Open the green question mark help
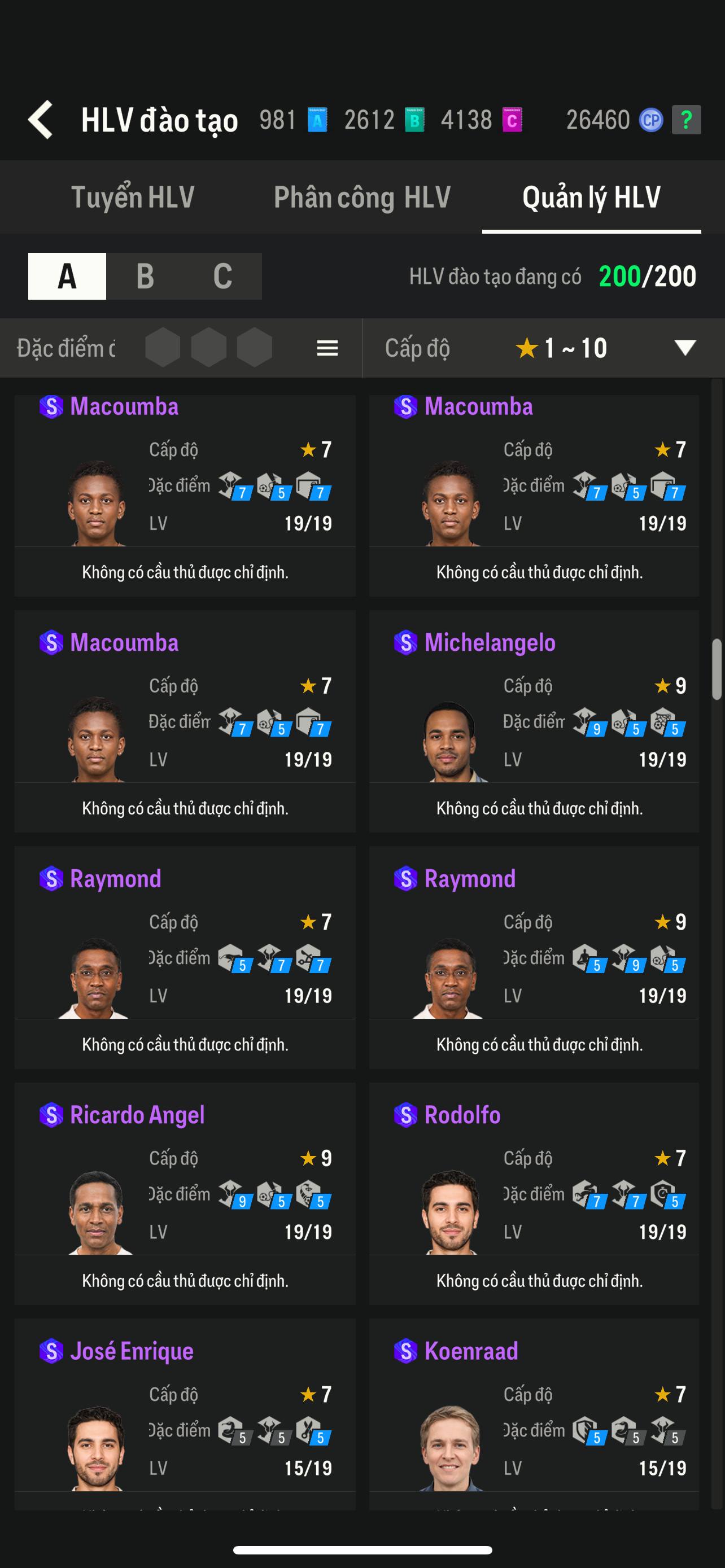The height and width of the screenshot is (1568, 725). coord(686,120)
